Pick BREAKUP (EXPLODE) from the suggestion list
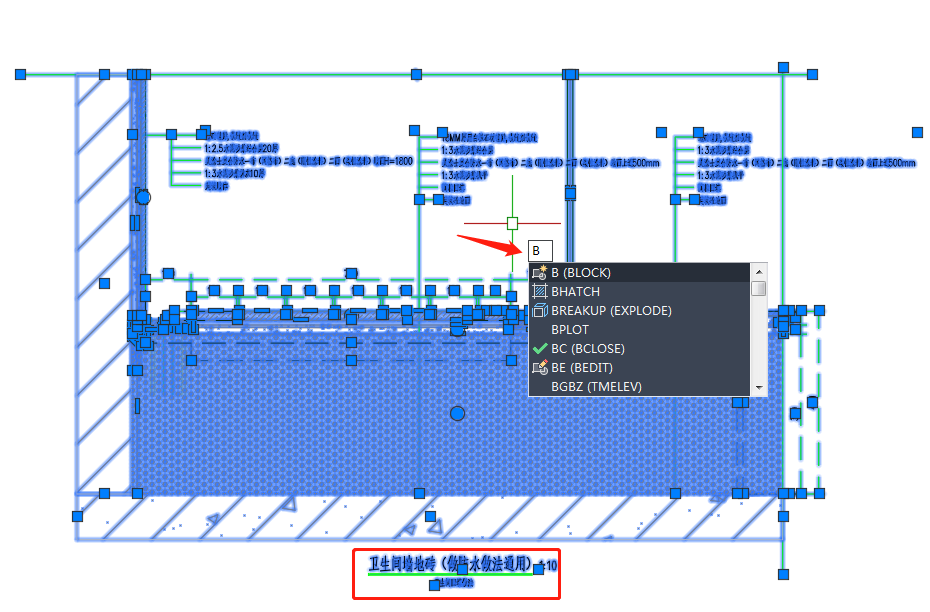This screenshot has width=930, height=612. click(639, 311)
